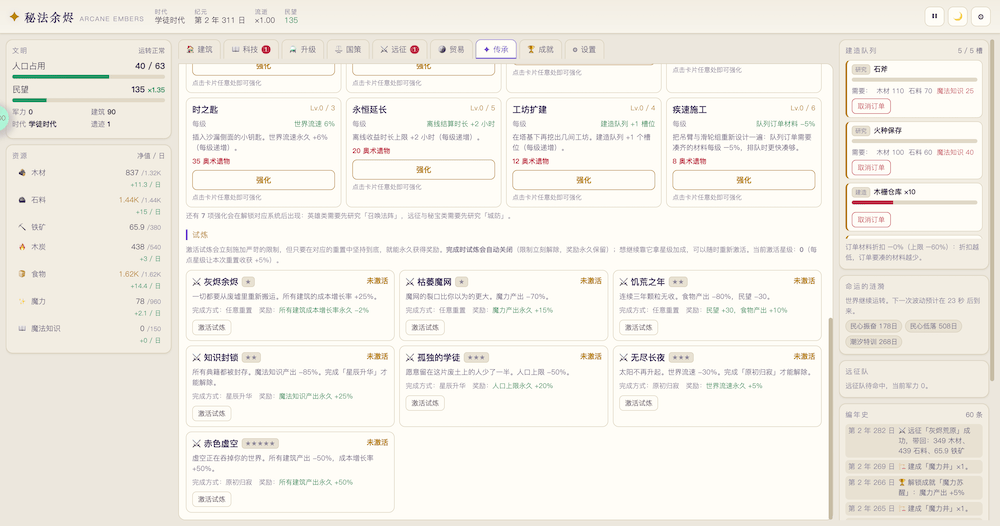The image size is (1000, 526).
Task: Click the 未激活 status on 灰烬余烬
Action: coord(377,281)
